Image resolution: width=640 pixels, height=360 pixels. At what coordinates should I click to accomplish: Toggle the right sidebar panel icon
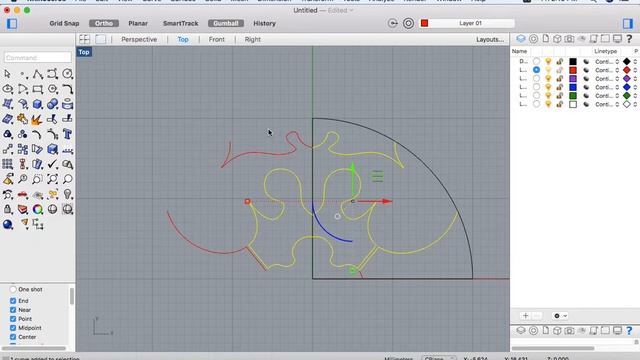628,24
